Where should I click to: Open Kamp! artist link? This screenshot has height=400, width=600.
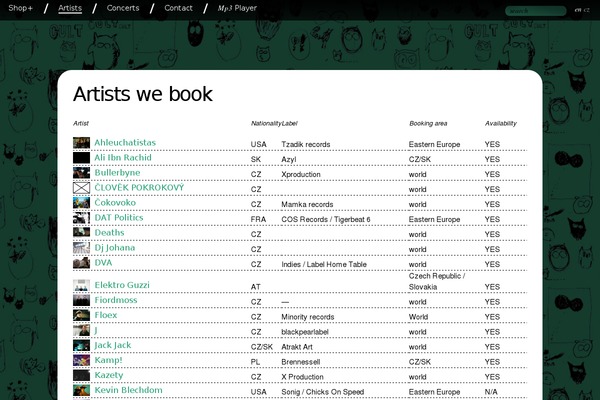click(x=109, y=360)
